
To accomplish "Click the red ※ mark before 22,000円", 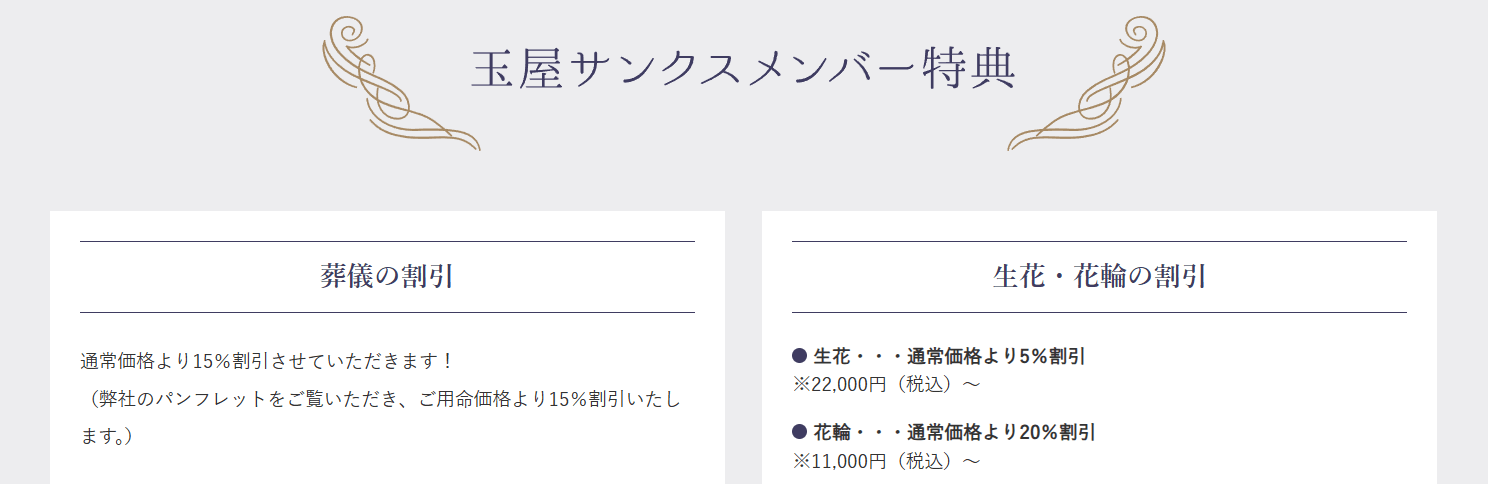I will tap(800, 383).
